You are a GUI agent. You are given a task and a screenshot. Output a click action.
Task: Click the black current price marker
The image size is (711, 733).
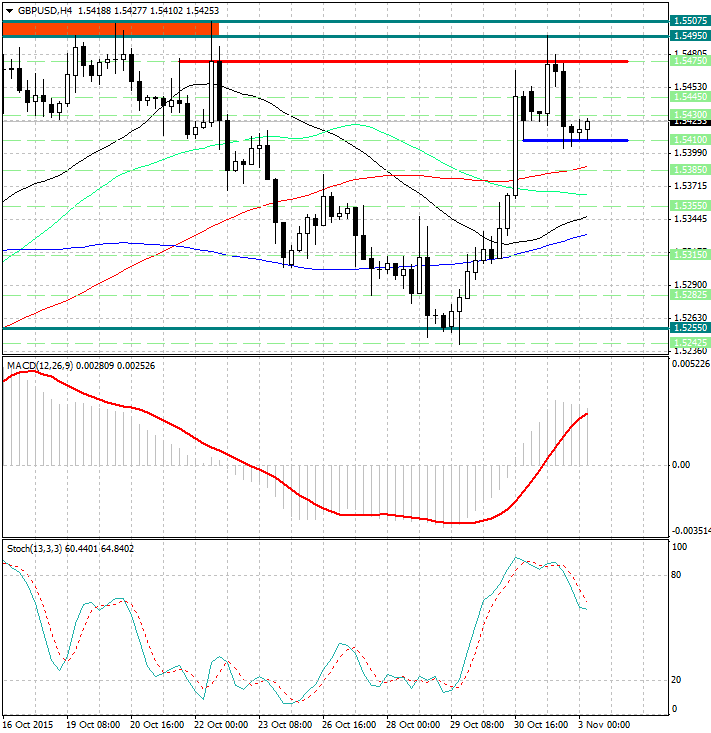pyautogui.click(x=691, y=123)
